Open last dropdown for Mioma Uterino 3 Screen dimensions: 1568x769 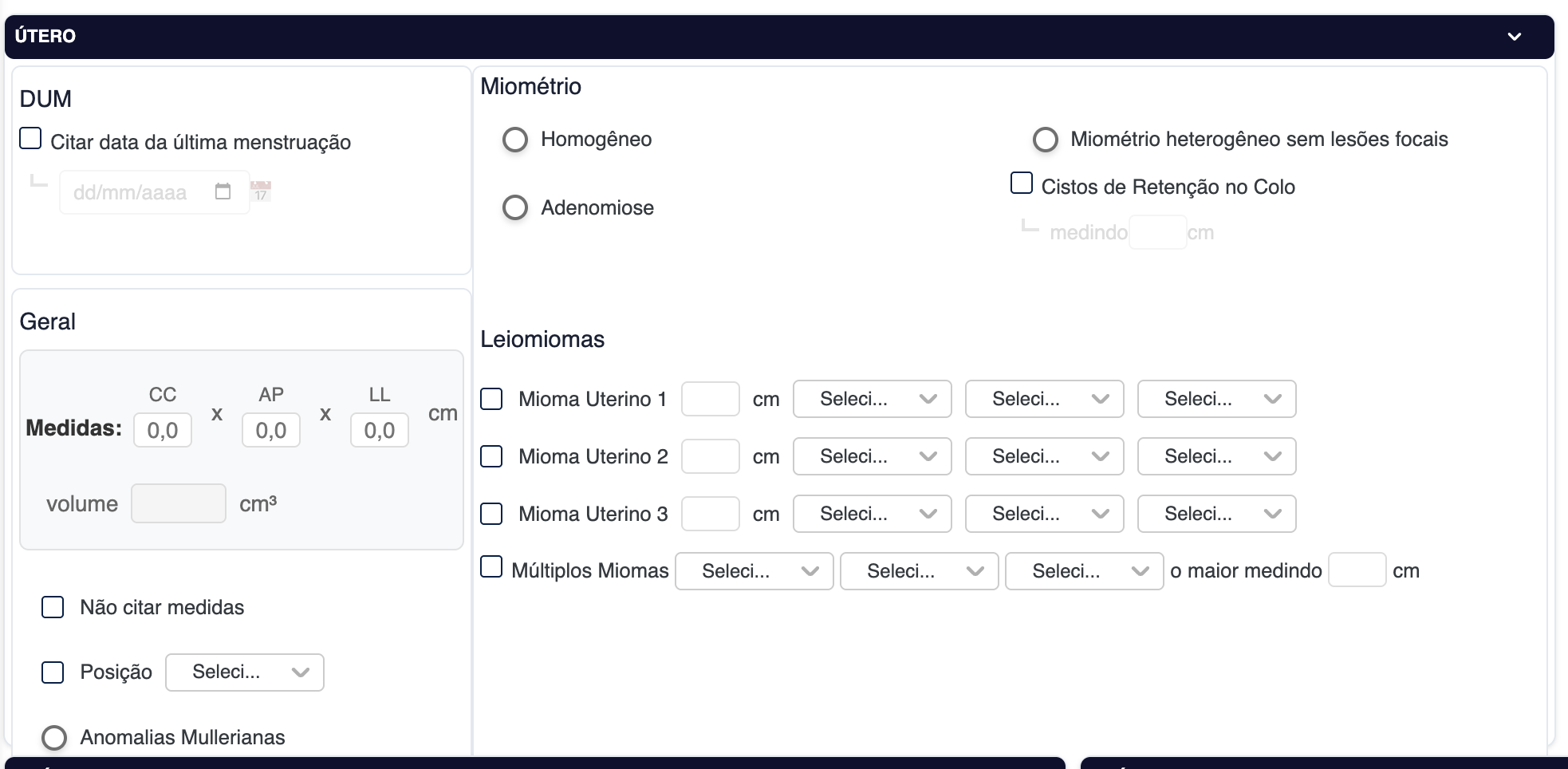coord(1216,514)
